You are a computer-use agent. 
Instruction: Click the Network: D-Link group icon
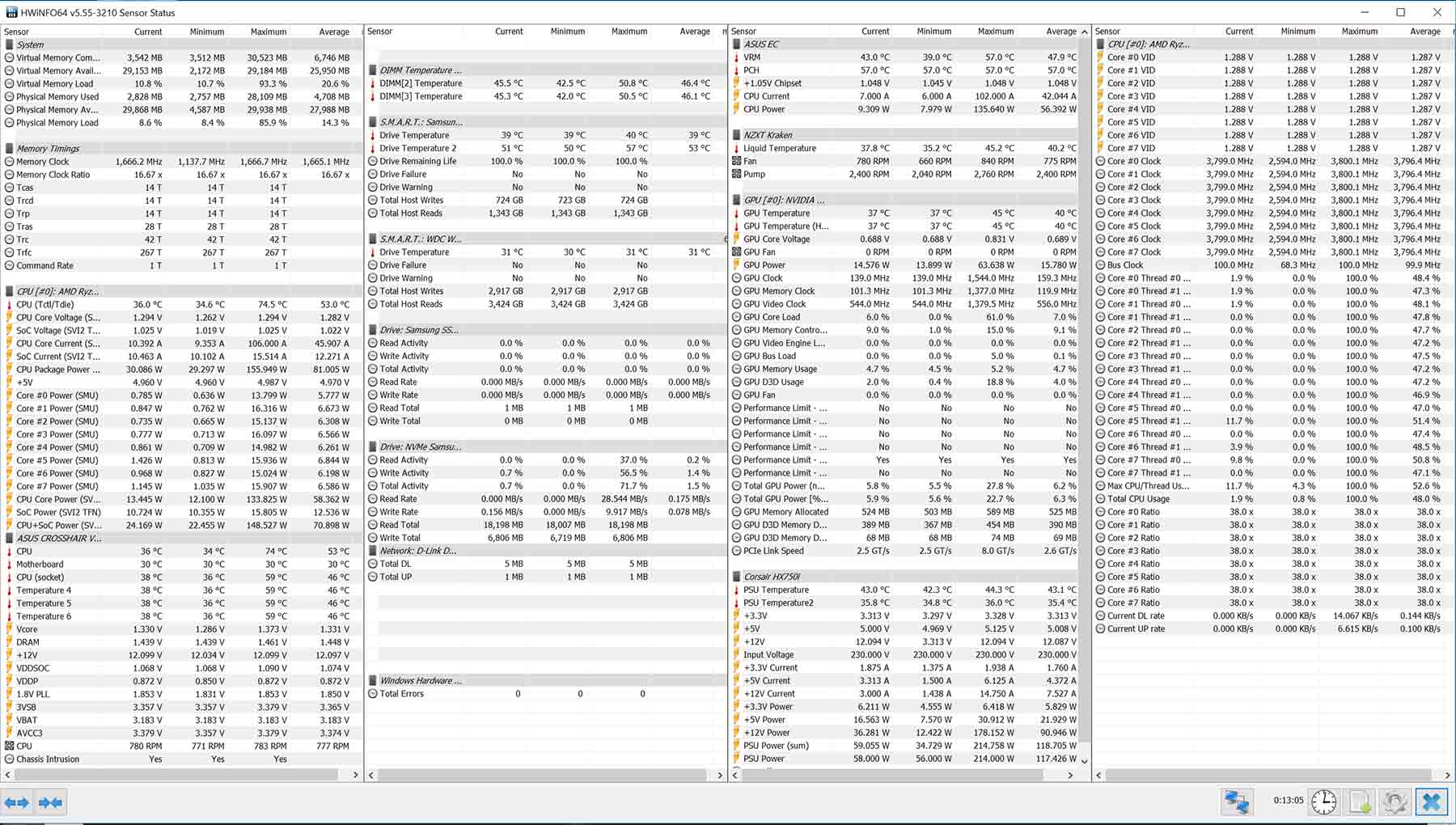pos(373,551)
